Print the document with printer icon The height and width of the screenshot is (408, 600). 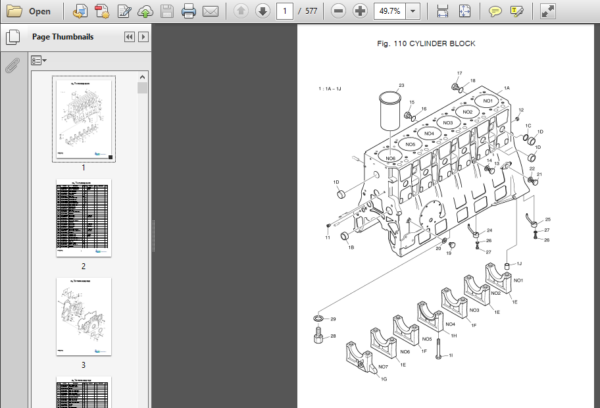point(189,11)
